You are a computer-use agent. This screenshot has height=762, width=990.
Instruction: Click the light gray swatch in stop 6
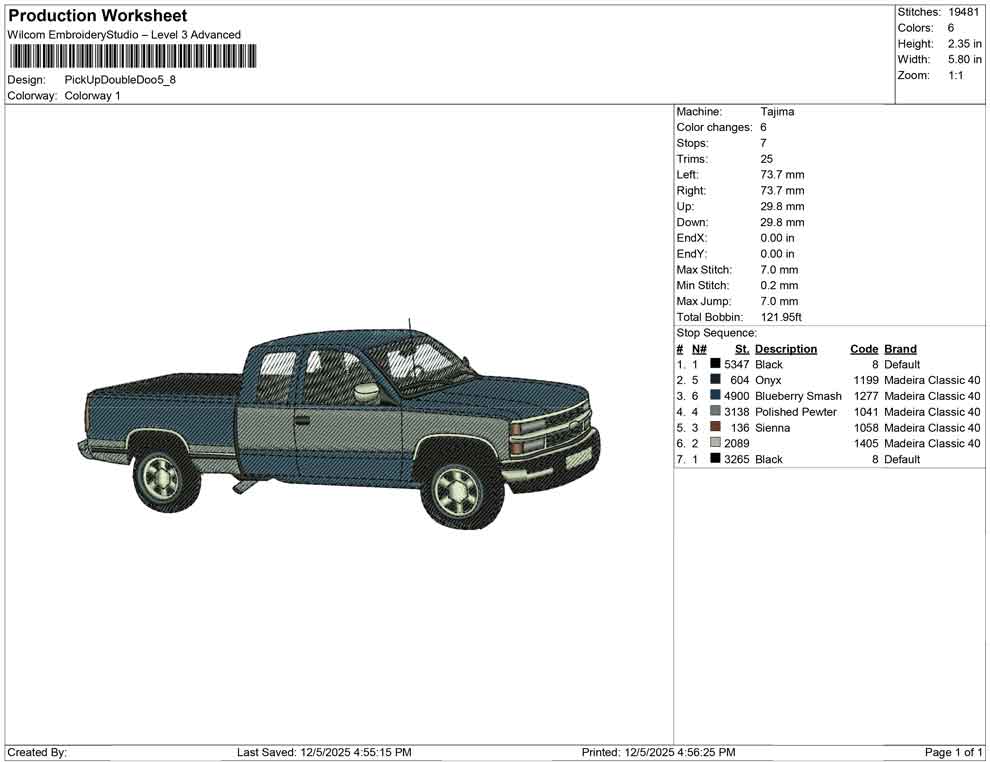[x=715, y=443]
